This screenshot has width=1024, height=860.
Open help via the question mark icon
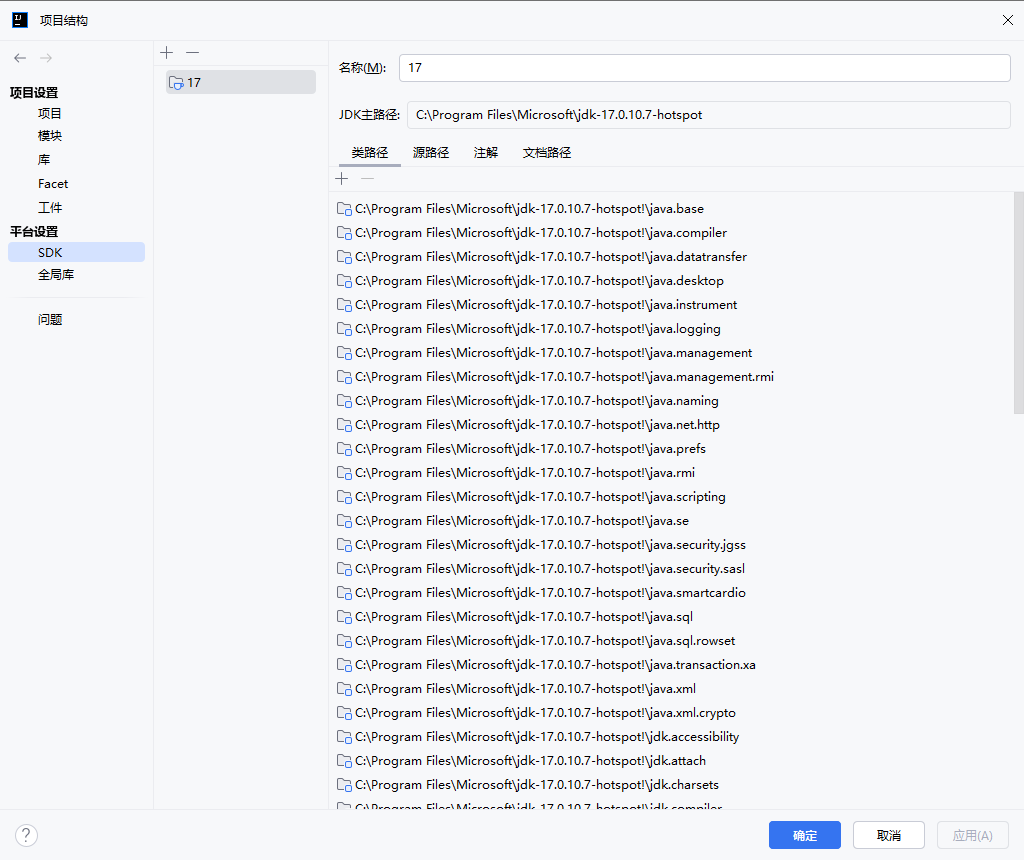[26, 835]
